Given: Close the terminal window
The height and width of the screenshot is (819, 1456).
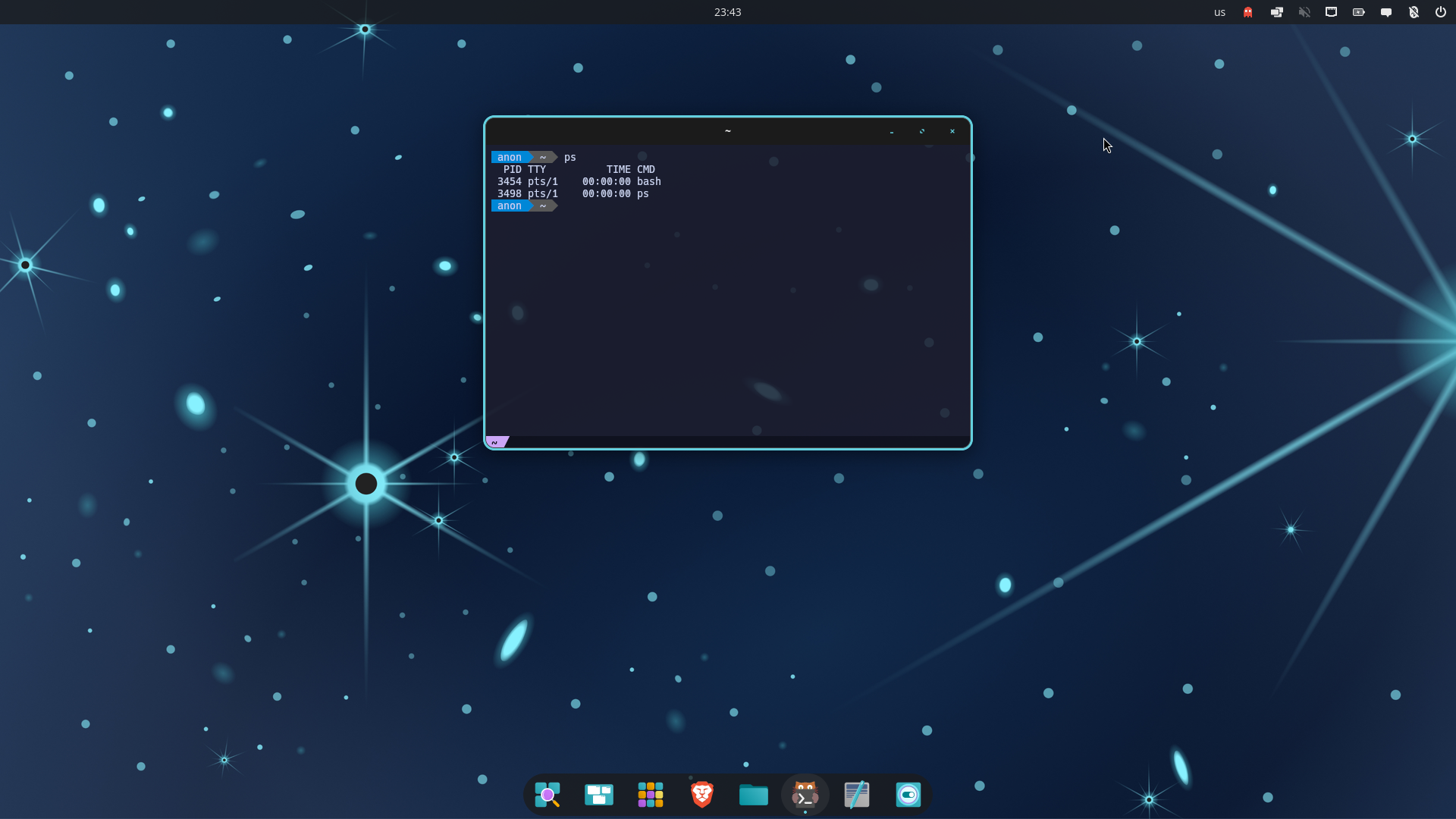Looking at the screenshot, I should tap(952, 131).
